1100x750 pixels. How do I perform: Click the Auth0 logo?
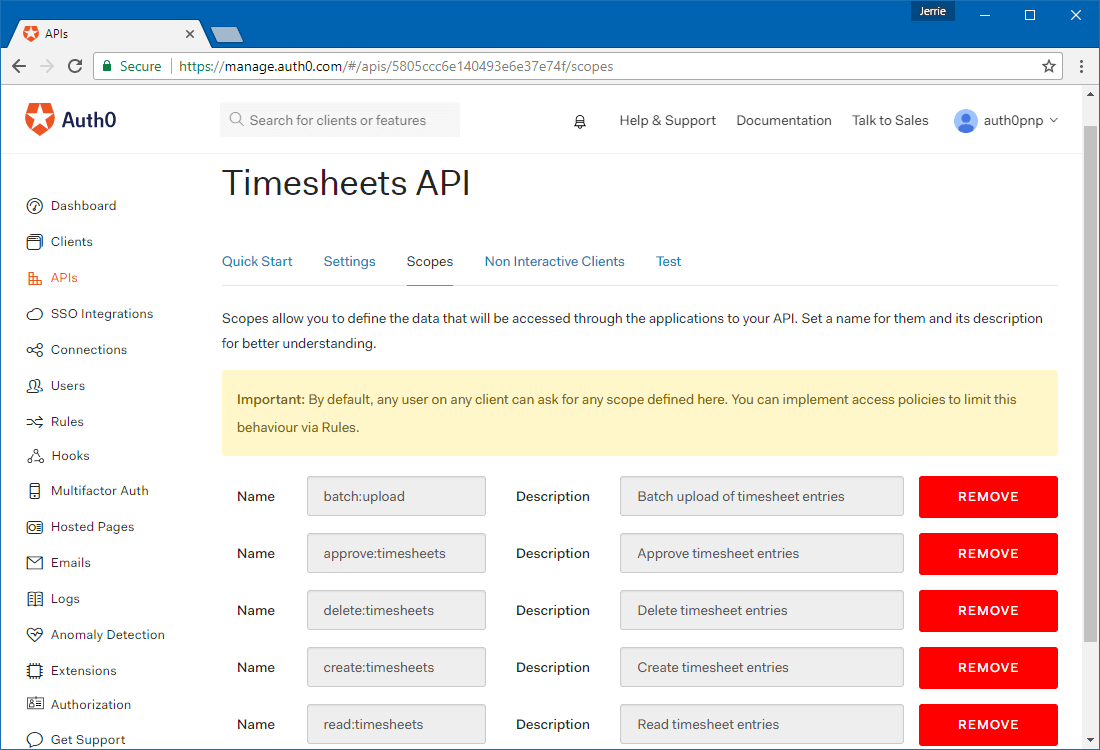[x=70, y=118]
